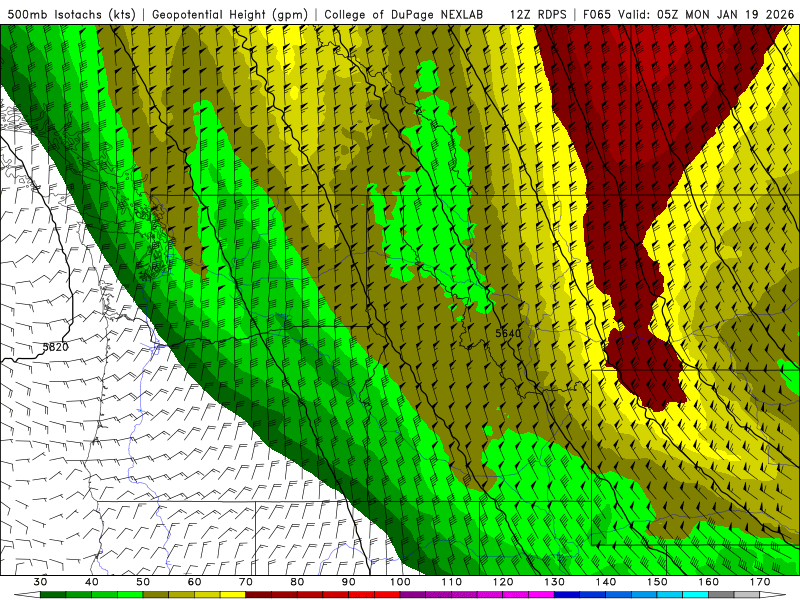The image size is (800, 600).
Task: Select the dark blue swatch right of 130
Action: coord(567,595)
